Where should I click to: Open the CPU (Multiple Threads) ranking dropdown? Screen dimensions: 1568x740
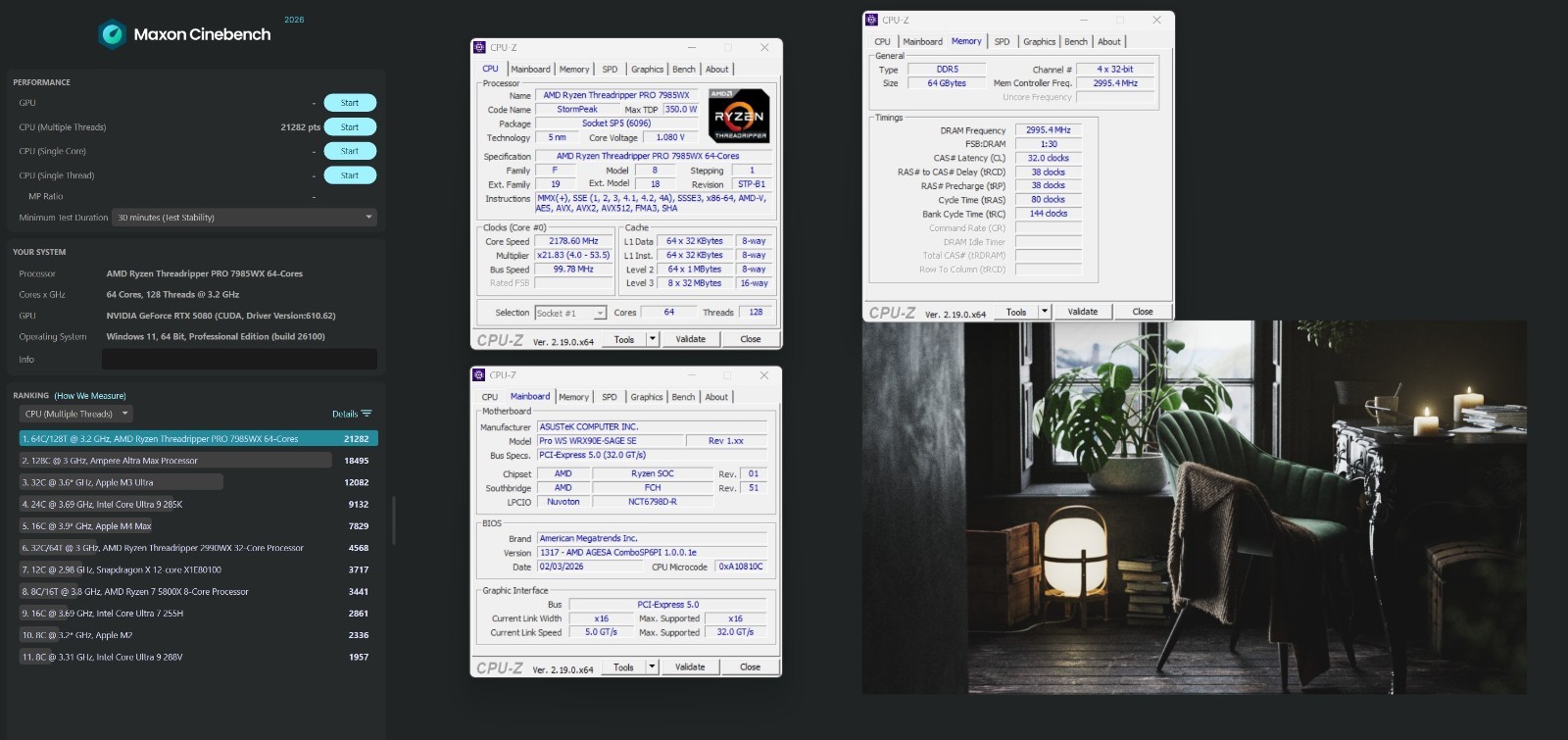pos(76,414)
